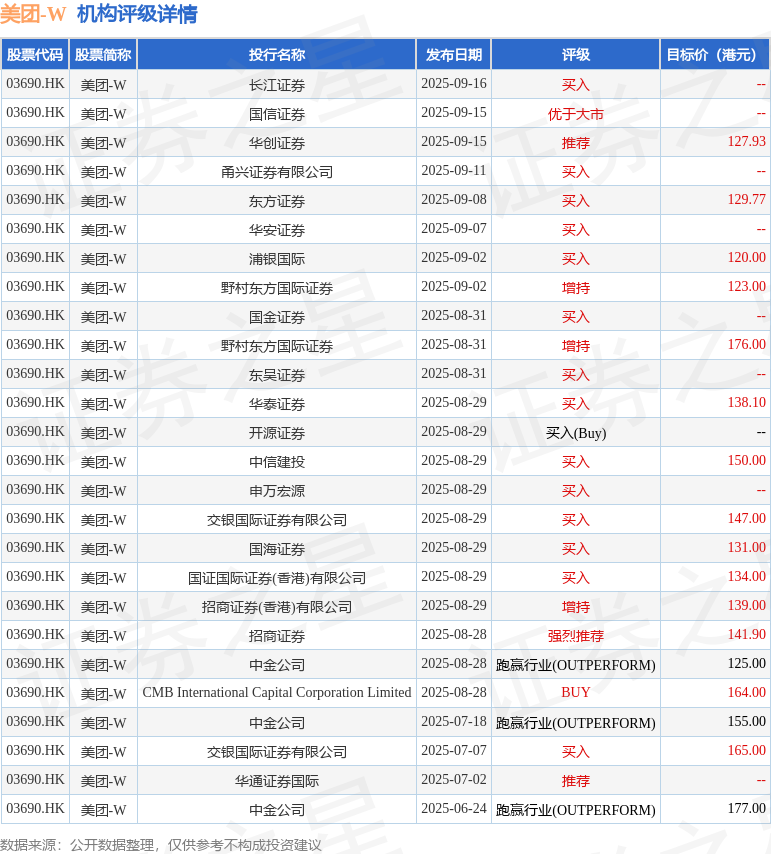The height and width of the screenshot is (854, 771).
Task: Select the 长江证券 cell
Action: tap(277, 84)
